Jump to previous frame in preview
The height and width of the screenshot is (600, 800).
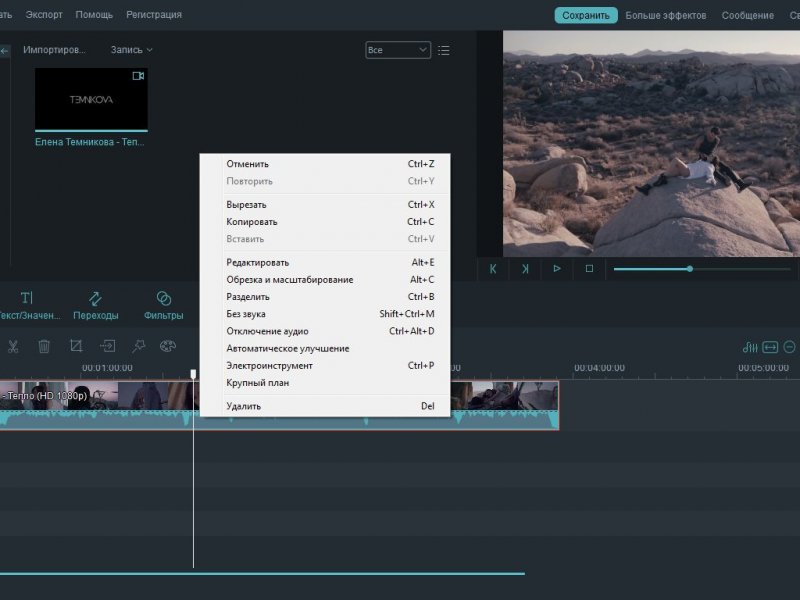click(x=493, y=269)
